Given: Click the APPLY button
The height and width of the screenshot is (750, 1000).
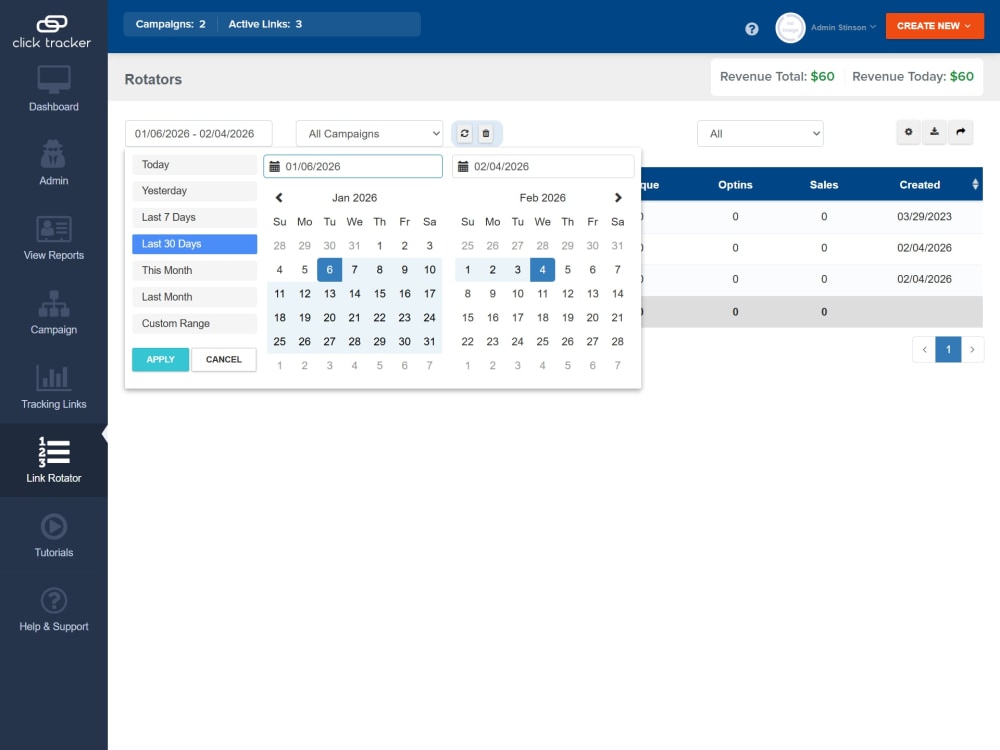Looking at the screenshot, I should click(161, 360).
